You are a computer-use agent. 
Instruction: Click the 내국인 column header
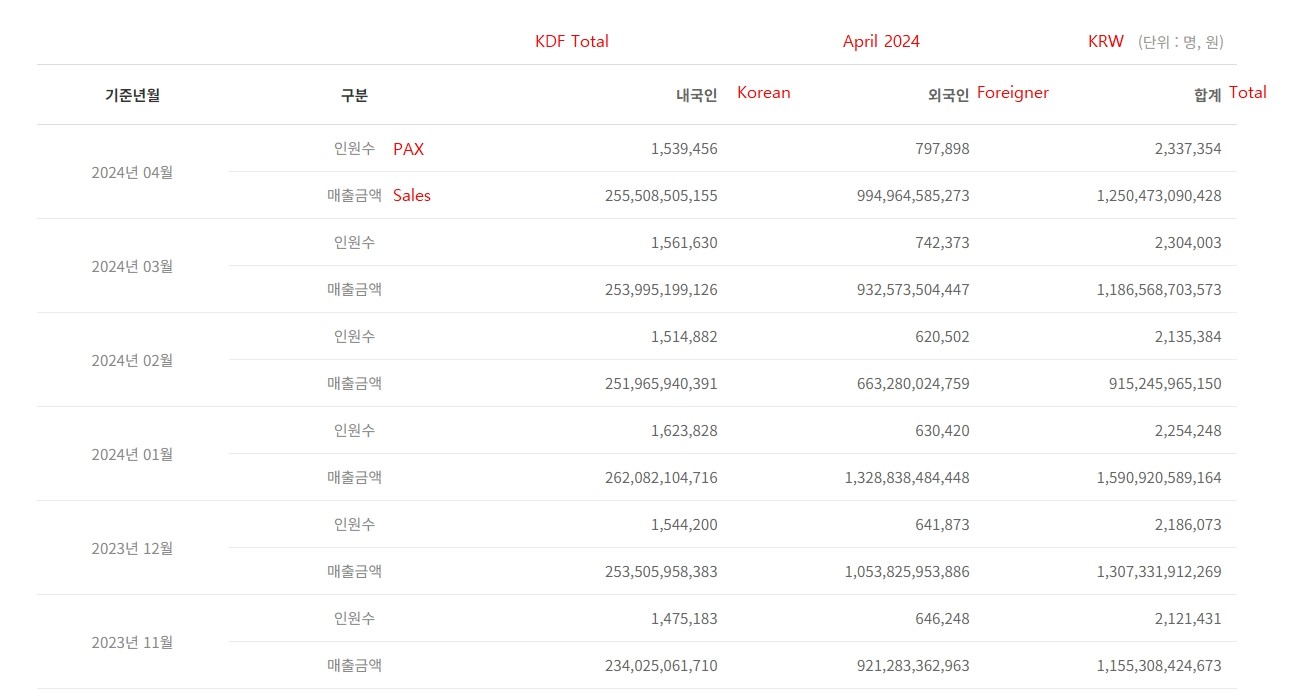coord(697,96)
